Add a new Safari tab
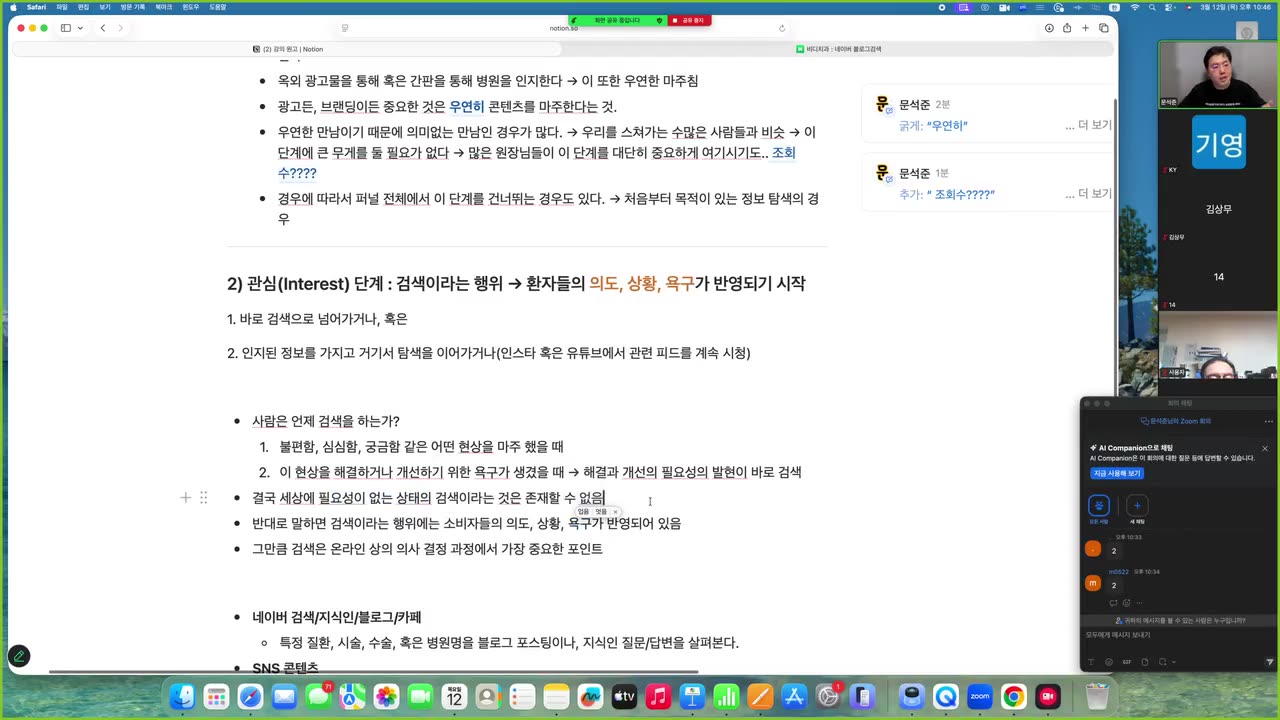 (x=1085, y=28)
